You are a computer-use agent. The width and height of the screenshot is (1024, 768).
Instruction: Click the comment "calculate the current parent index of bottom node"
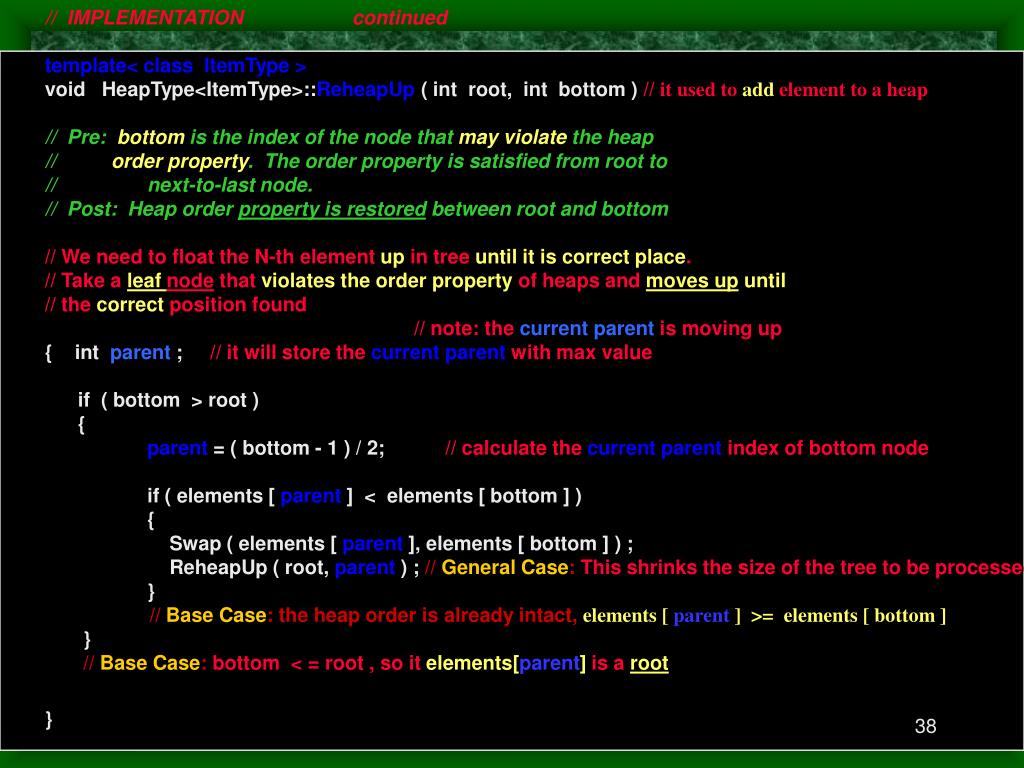pos(686,448)
